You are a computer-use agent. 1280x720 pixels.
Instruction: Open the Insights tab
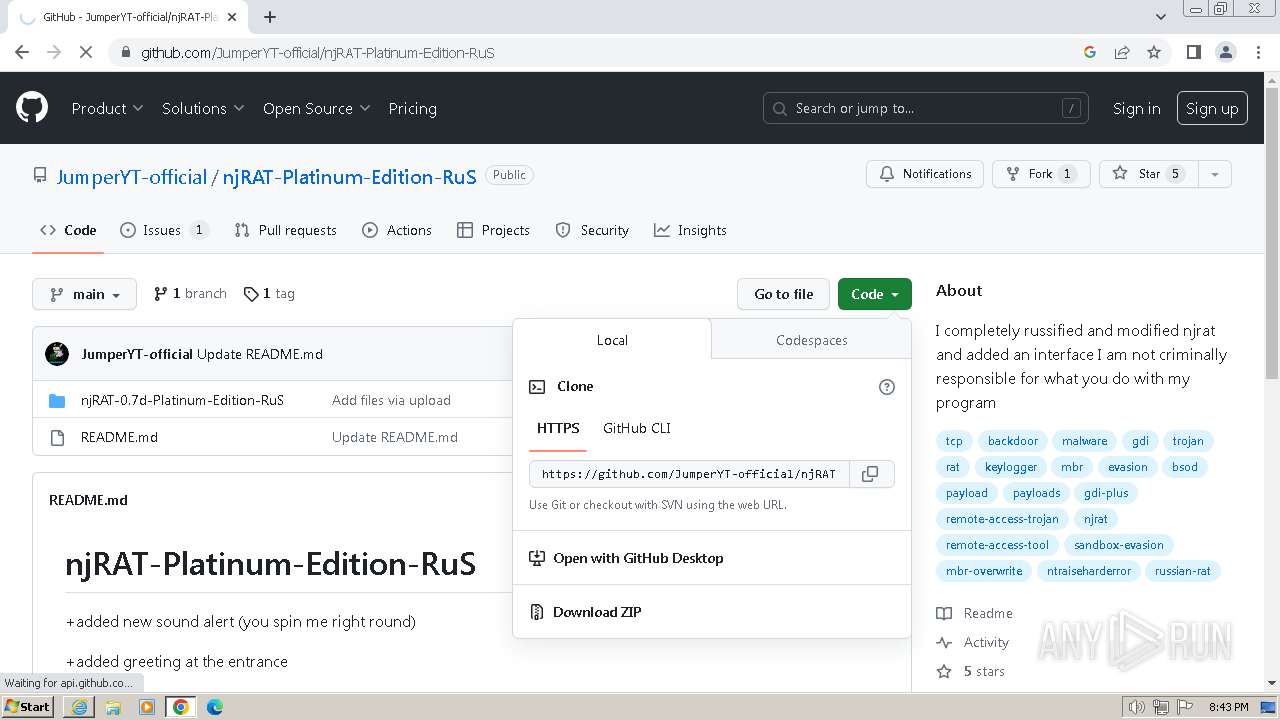(x=690, y=230)
